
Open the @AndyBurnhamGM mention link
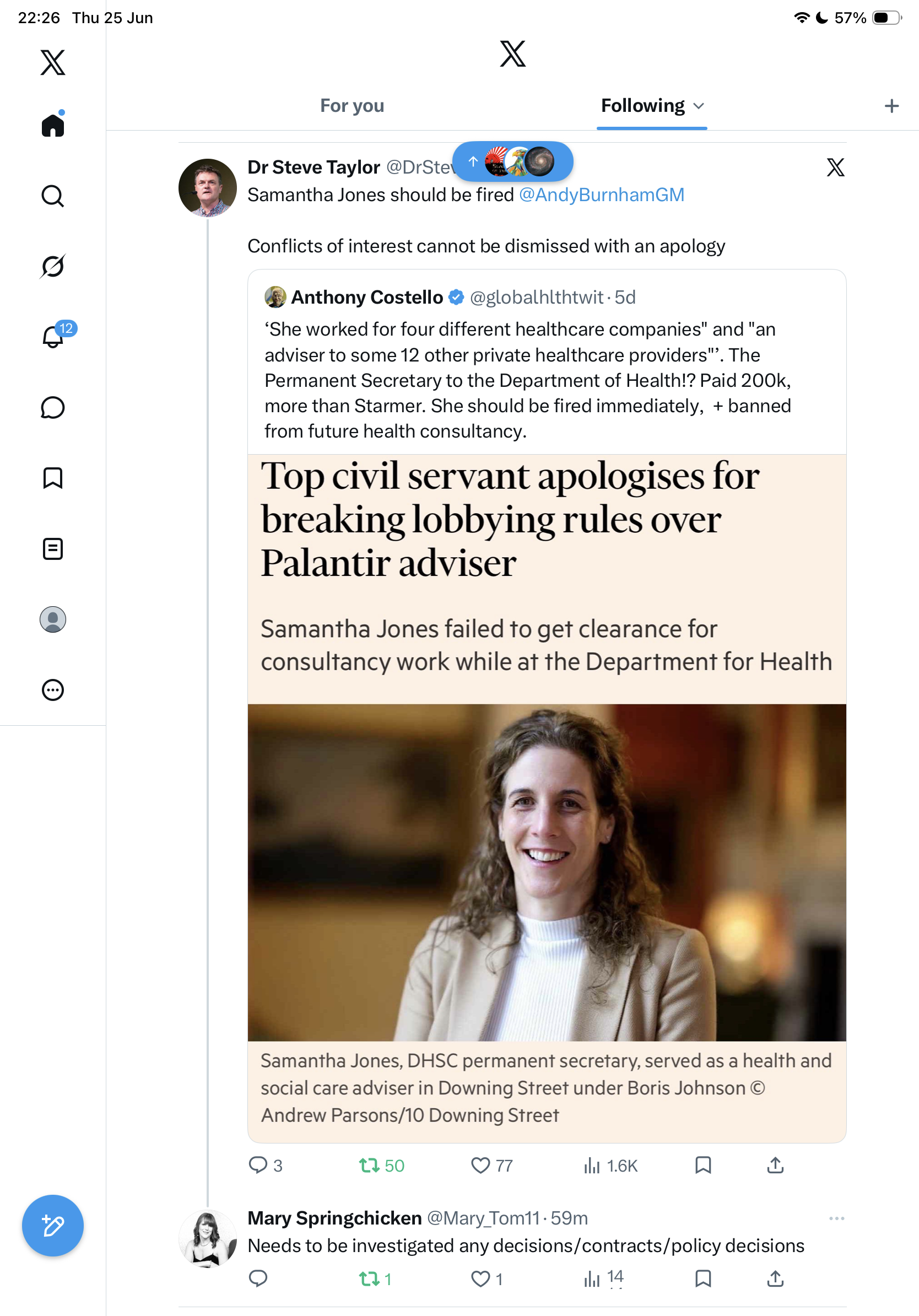tap(601, 195)
